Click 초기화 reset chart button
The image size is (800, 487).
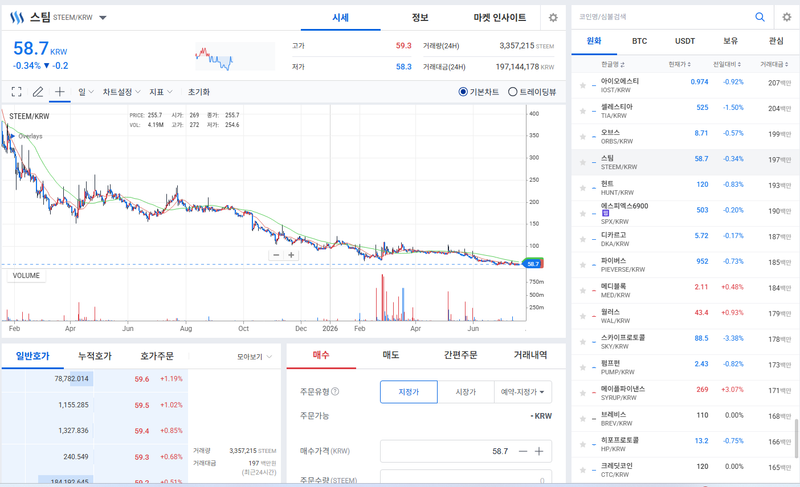tap(199, 92)
